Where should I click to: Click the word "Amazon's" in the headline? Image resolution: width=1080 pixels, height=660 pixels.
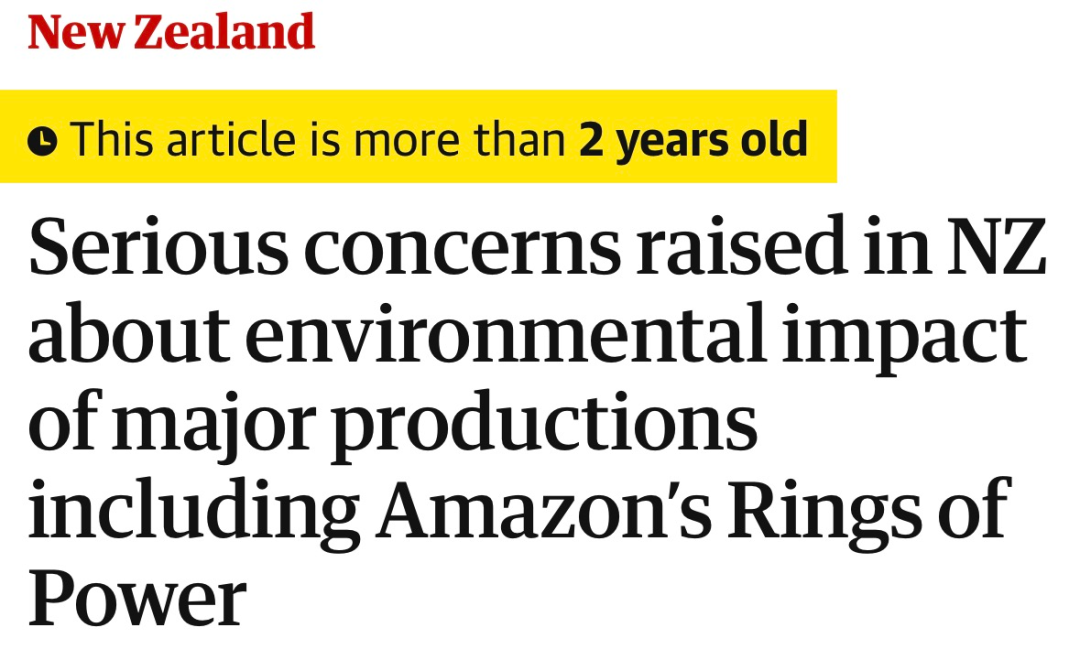coord(543,510)
